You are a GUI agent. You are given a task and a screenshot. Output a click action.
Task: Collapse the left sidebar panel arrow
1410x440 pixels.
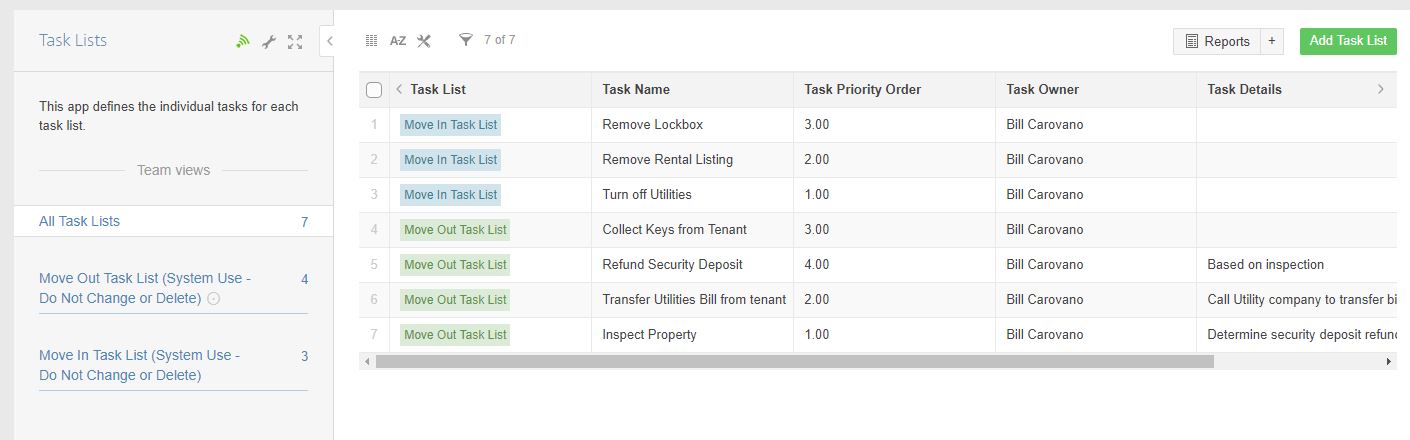[327, 41]
